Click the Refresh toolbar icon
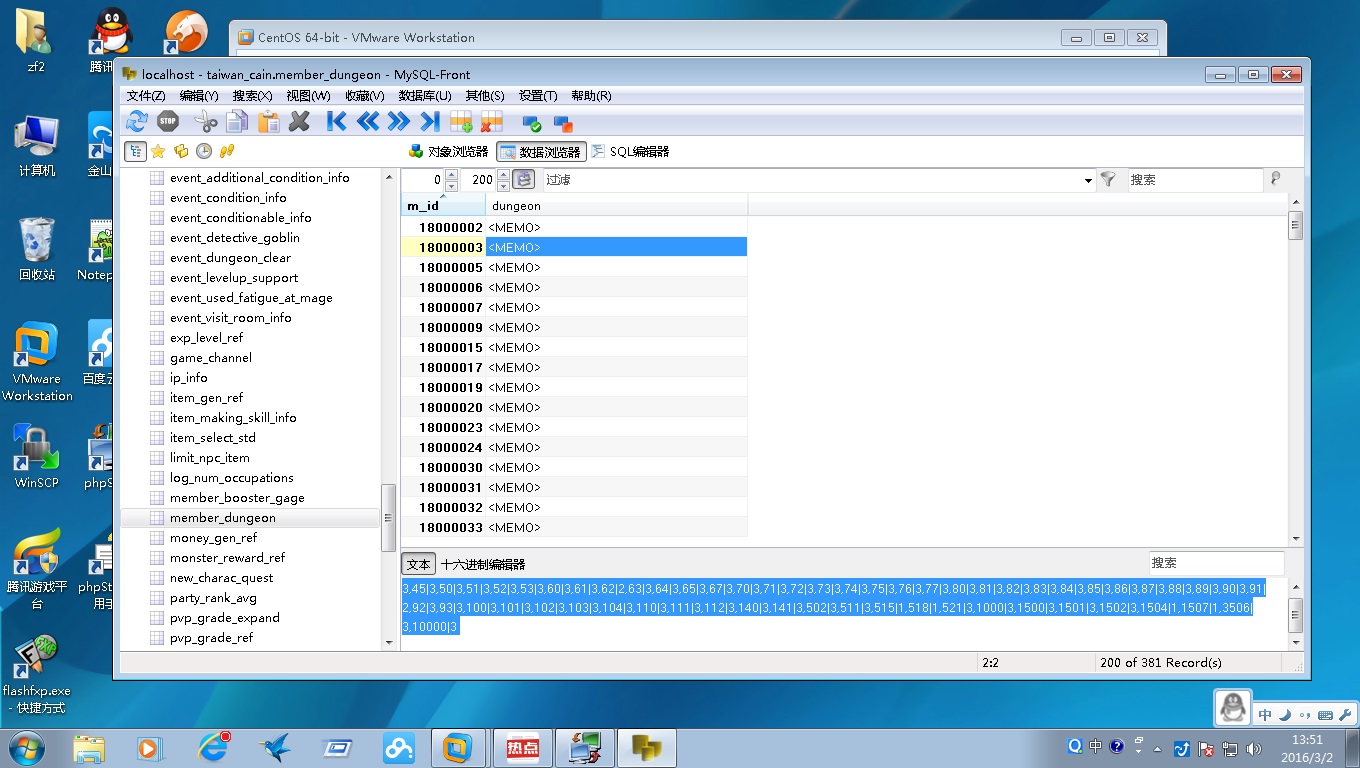This screenshot has height=768, width=1360. point(137,122)
